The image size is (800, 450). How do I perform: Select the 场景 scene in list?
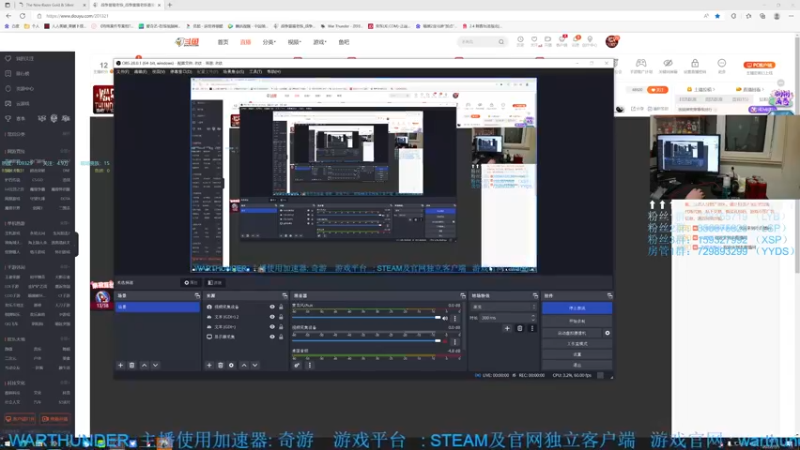pyautogui.click(x=157, y=307)
